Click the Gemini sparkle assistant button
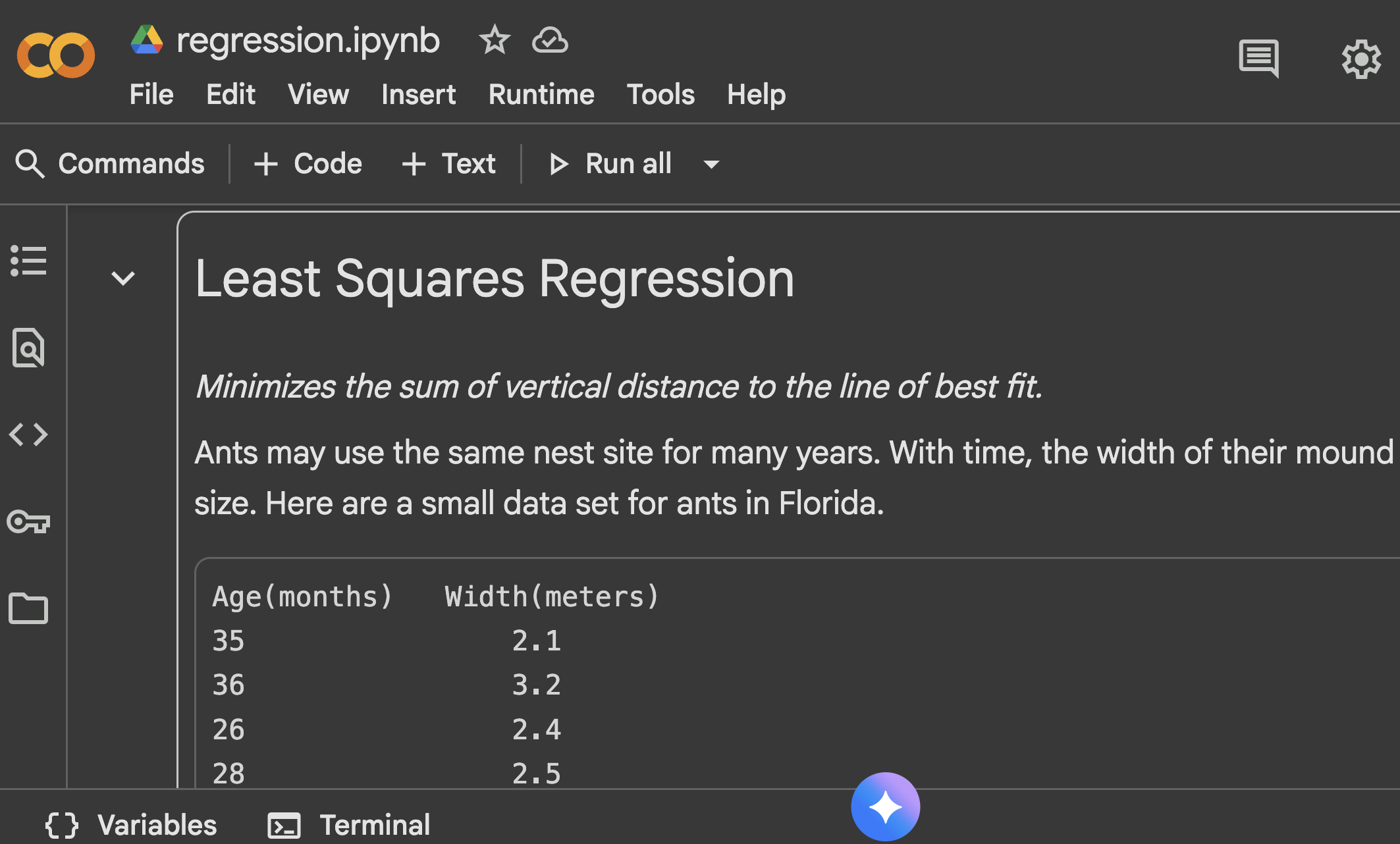 click(885, 806)
